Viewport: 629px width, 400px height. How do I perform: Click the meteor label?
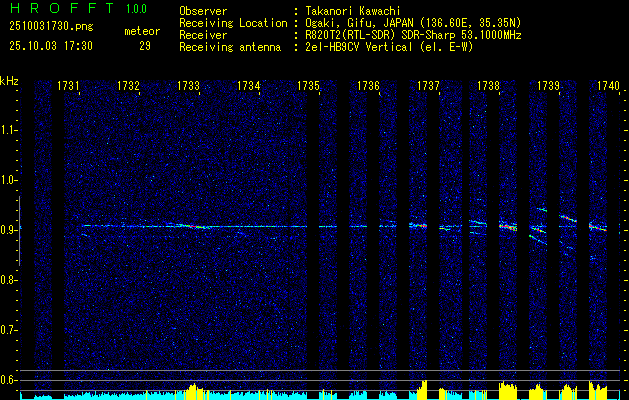(x=142, y=31)
